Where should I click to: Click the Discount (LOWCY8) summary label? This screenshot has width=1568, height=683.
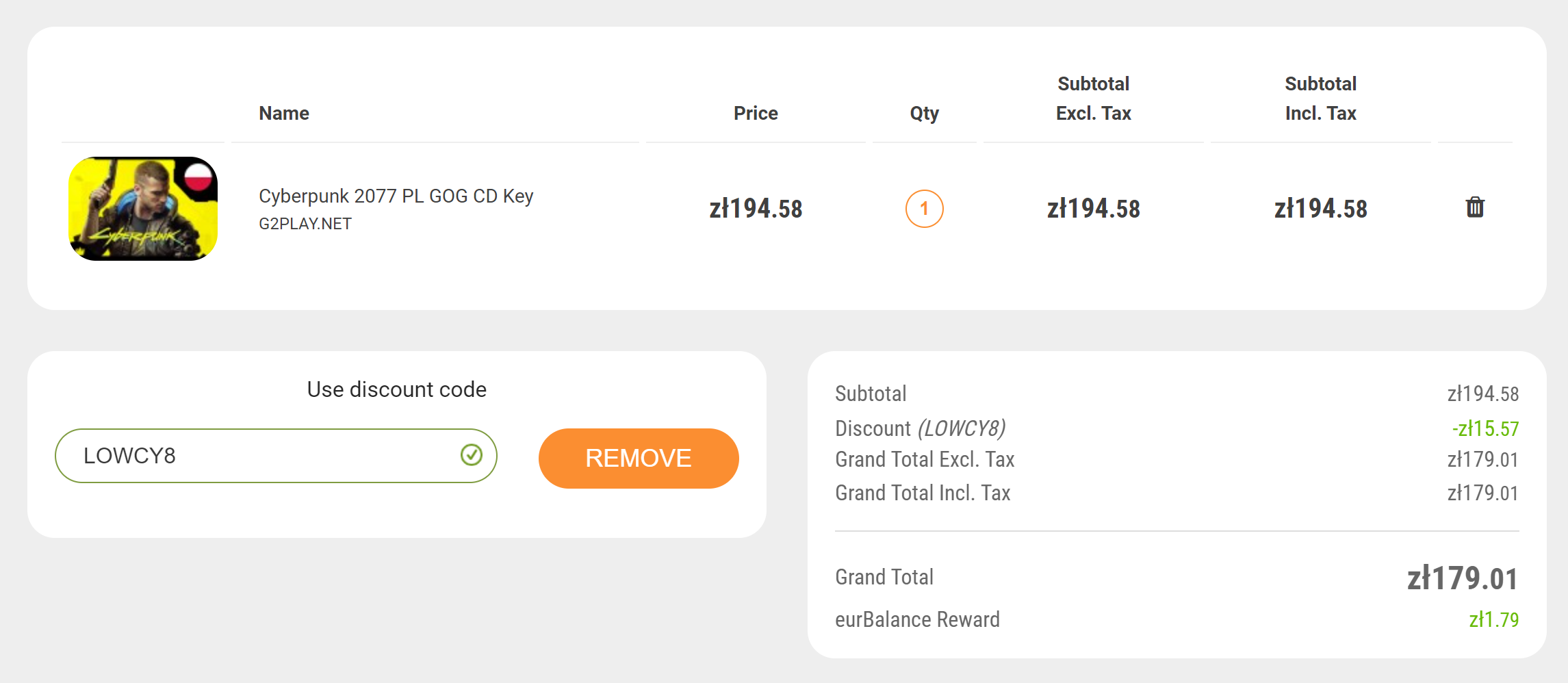[920, 428]
